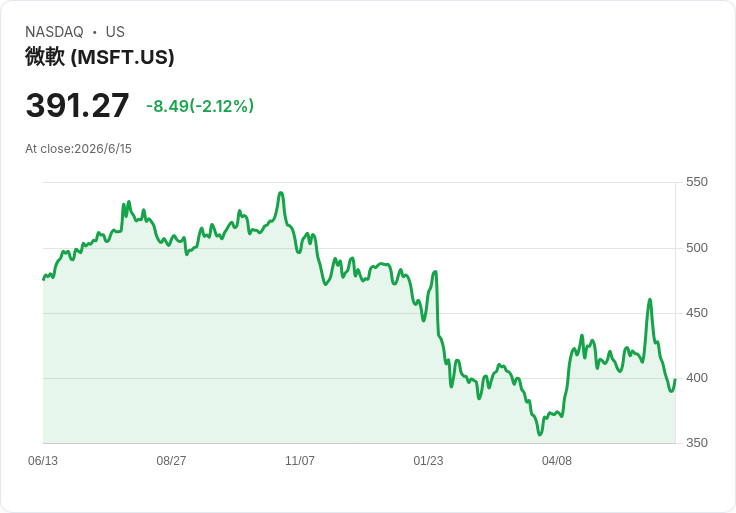The image size is (736, 513).
Task: Click the 500 price axis label
Action: [x=697, y=248]
